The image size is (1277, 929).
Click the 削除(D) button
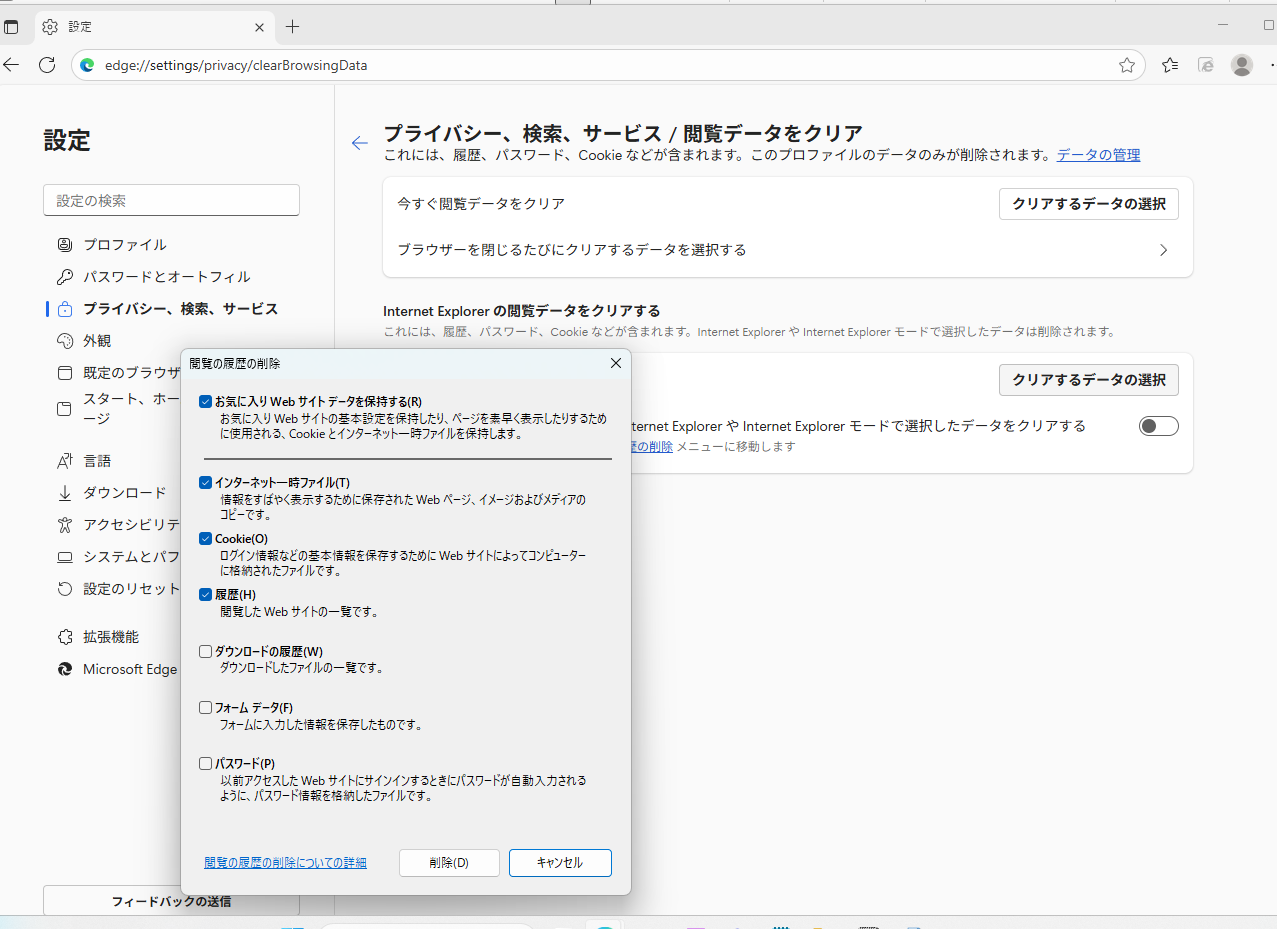pyautogui.click(x=449, y=863)
